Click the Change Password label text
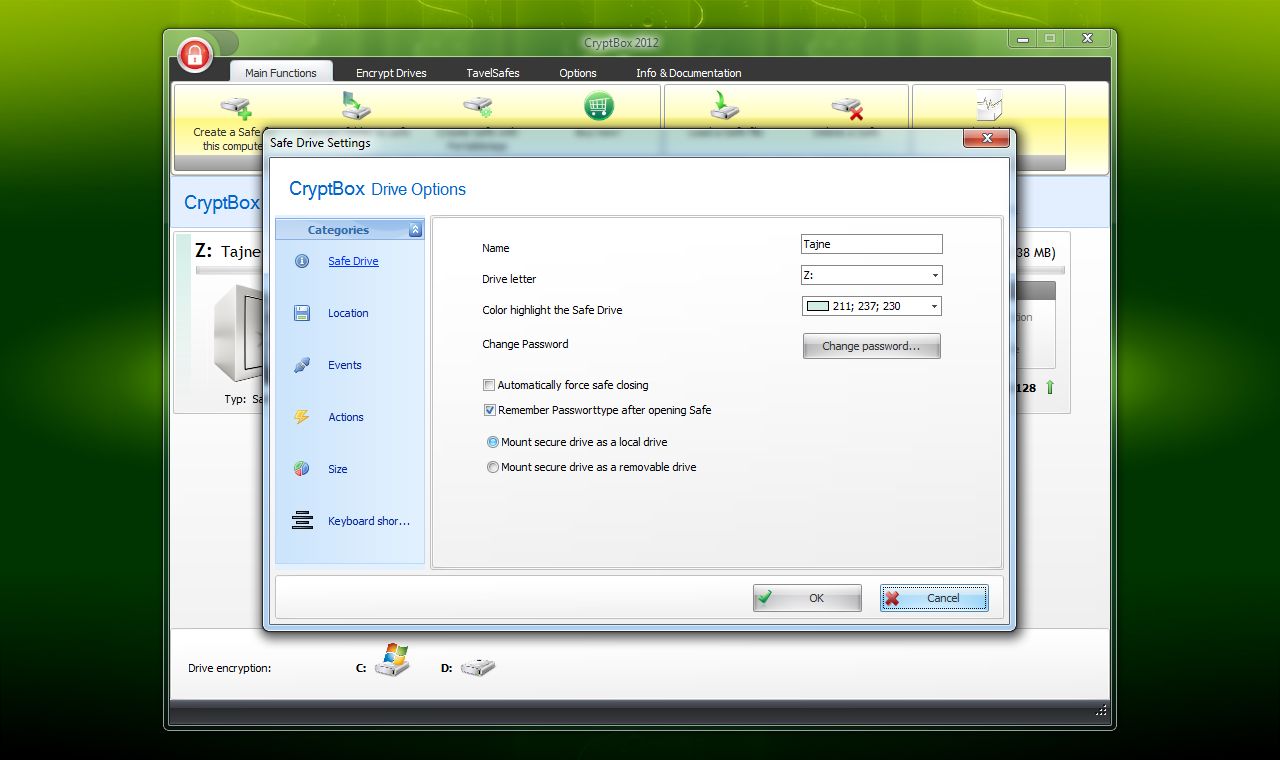This screenshot has width=1280, height=760. pos(525,344)
